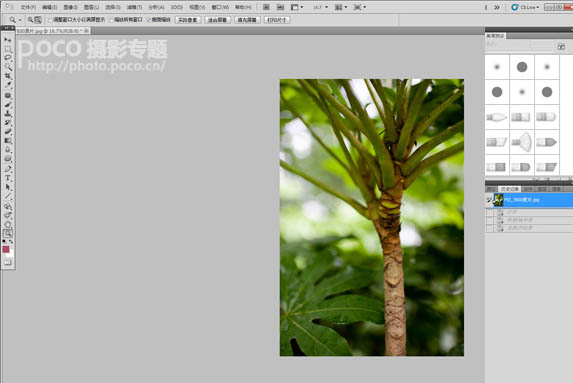This screenshot has height=383, width=573.
Task: Open the 3D menu
Action: point(177,7)
